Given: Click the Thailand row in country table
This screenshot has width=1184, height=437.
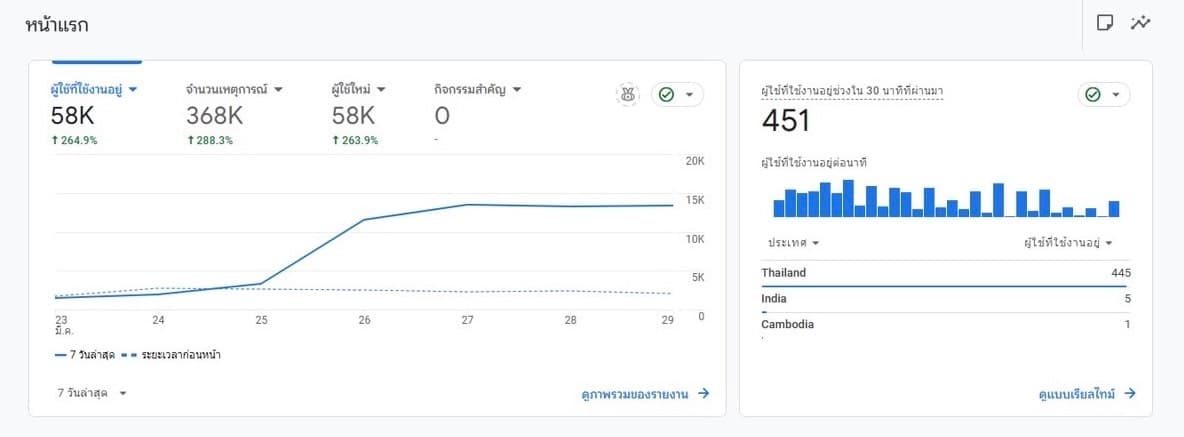Looking at the screenshot, I should click(945, 273).
